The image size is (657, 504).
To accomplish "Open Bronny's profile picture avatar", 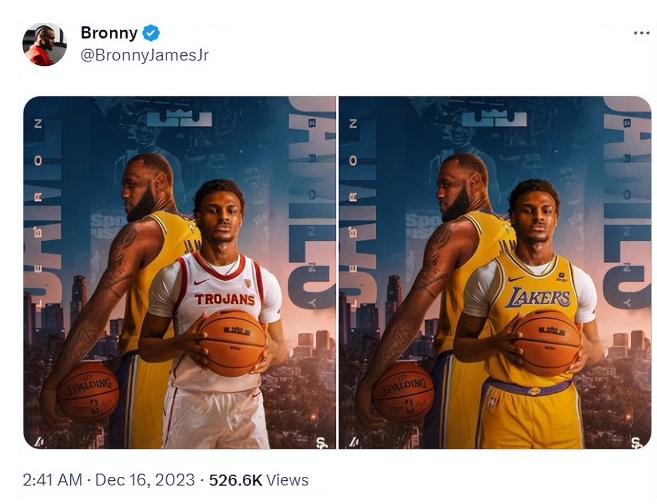I will 44,44.
